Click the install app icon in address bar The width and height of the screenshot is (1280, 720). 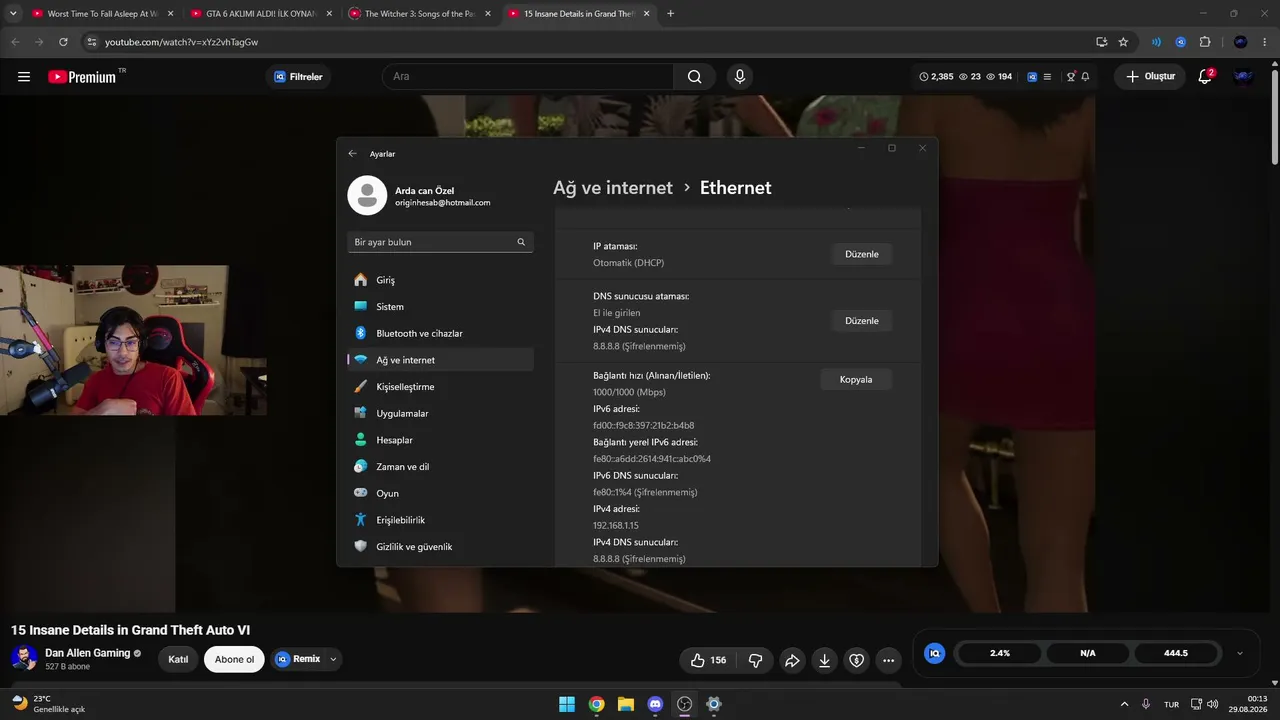tap(1101, 42)
